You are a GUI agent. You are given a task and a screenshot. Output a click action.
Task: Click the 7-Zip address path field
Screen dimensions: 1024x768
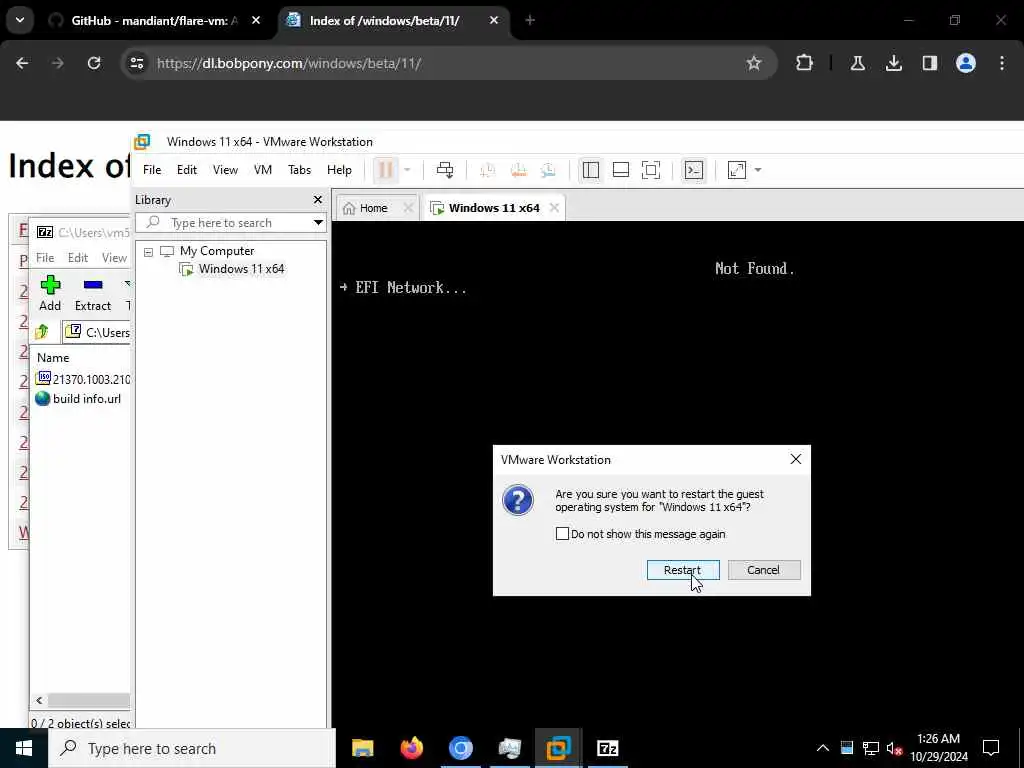97,332
